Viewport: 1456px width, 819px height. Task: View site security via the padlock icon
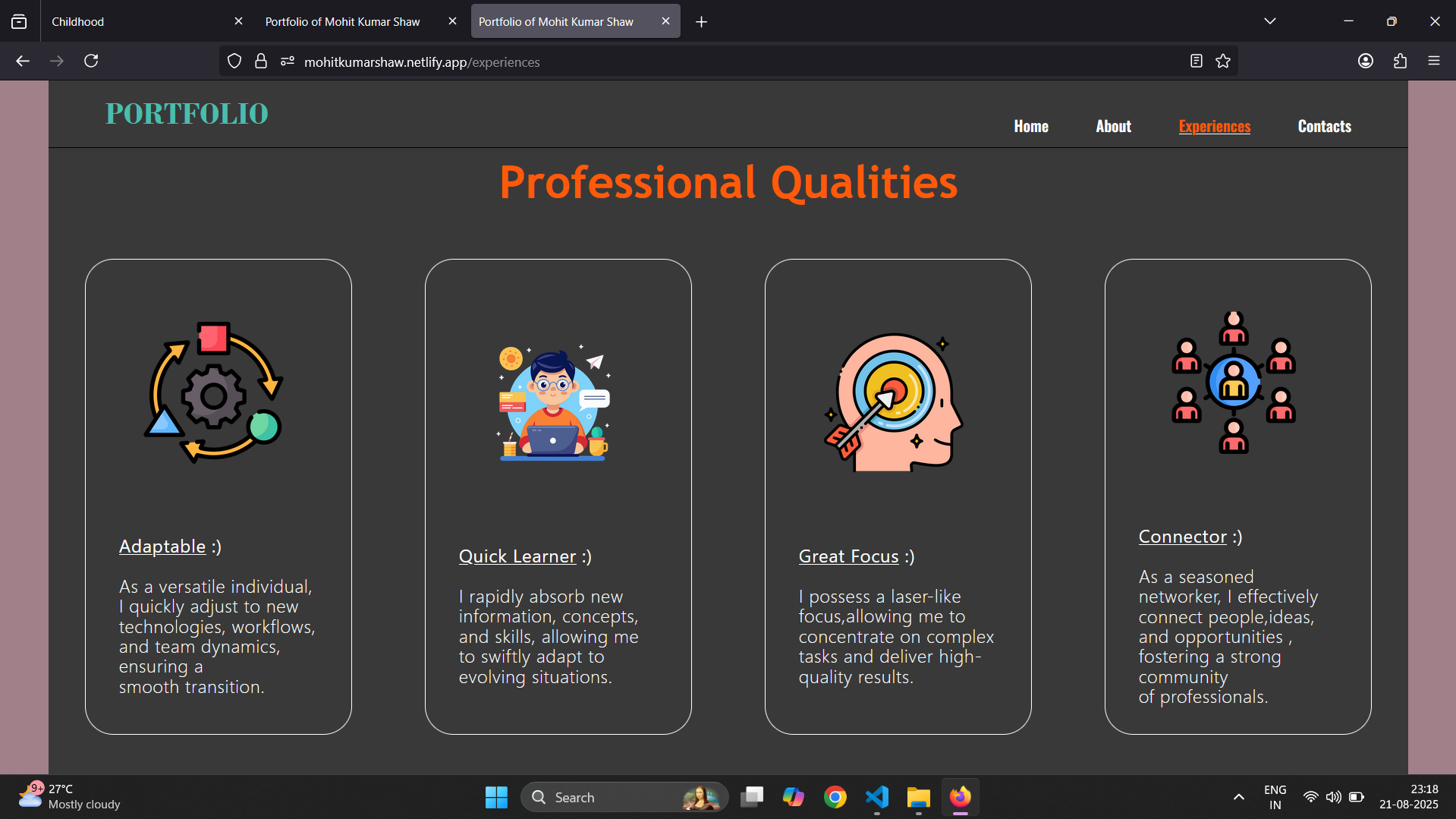pyautogui.click(x=261, y=61)
